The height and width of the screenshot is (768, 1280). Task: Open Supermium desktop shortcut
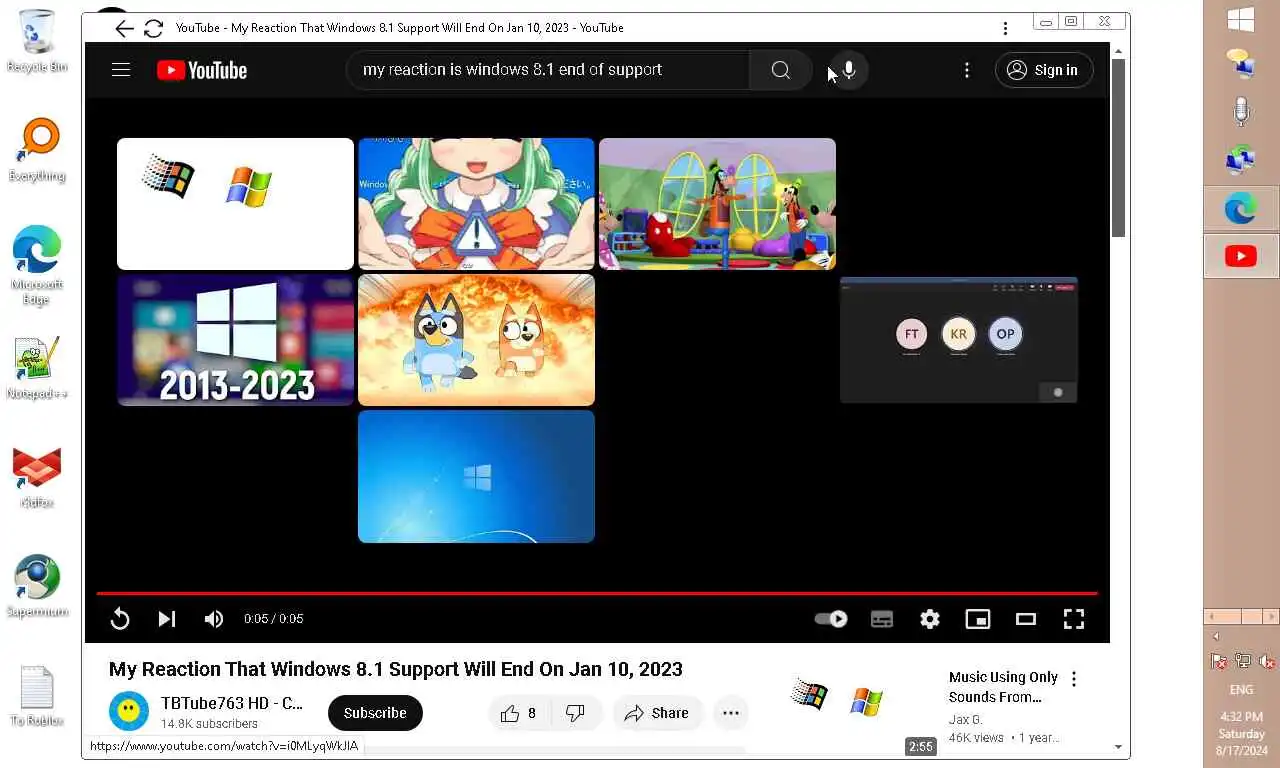pyautogui.click(x=37, y=586)
